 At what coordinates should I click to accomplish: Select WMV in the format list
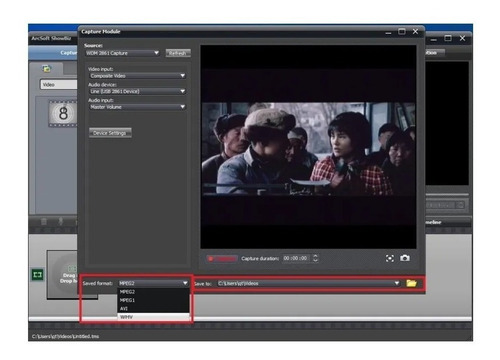(x=153, y=317)
